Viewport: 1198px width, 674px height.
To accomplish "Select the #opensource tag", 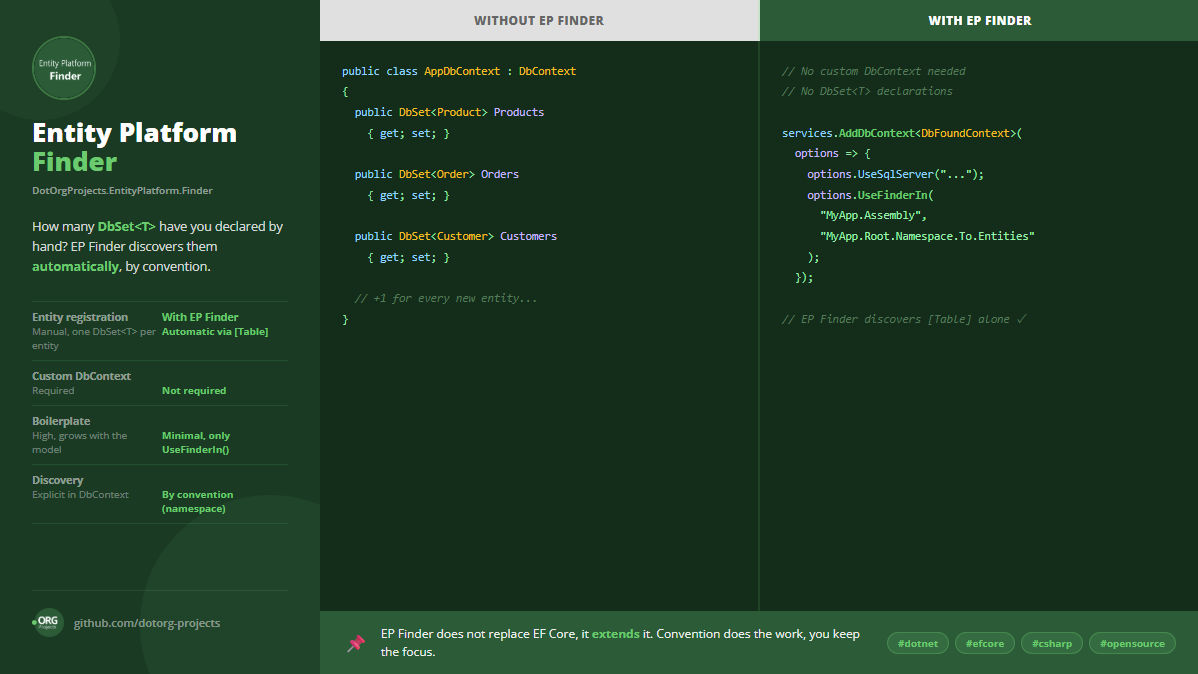I will pos(1132,643).
